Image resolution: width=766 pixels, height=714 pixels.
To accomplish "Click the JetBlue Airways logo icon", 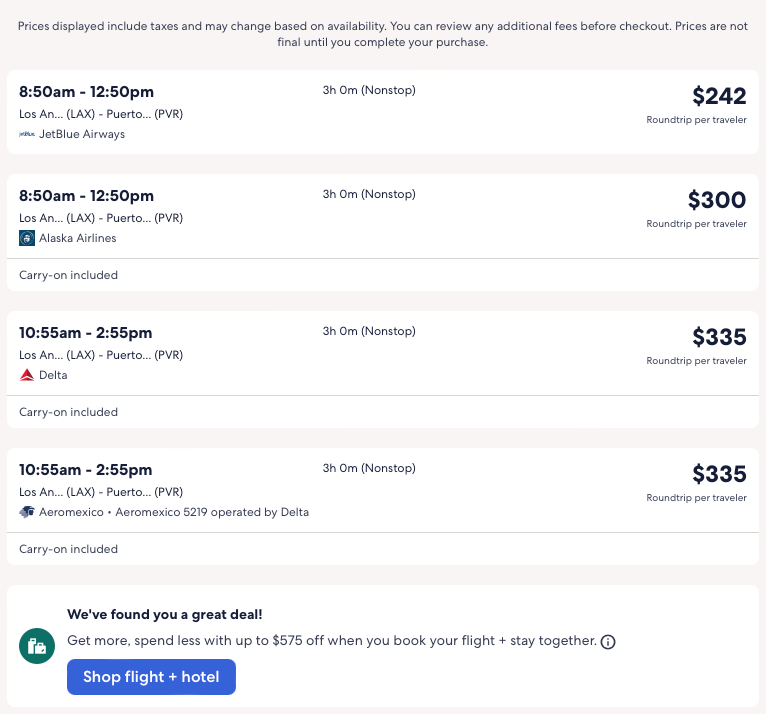I will tap(27, 134).
